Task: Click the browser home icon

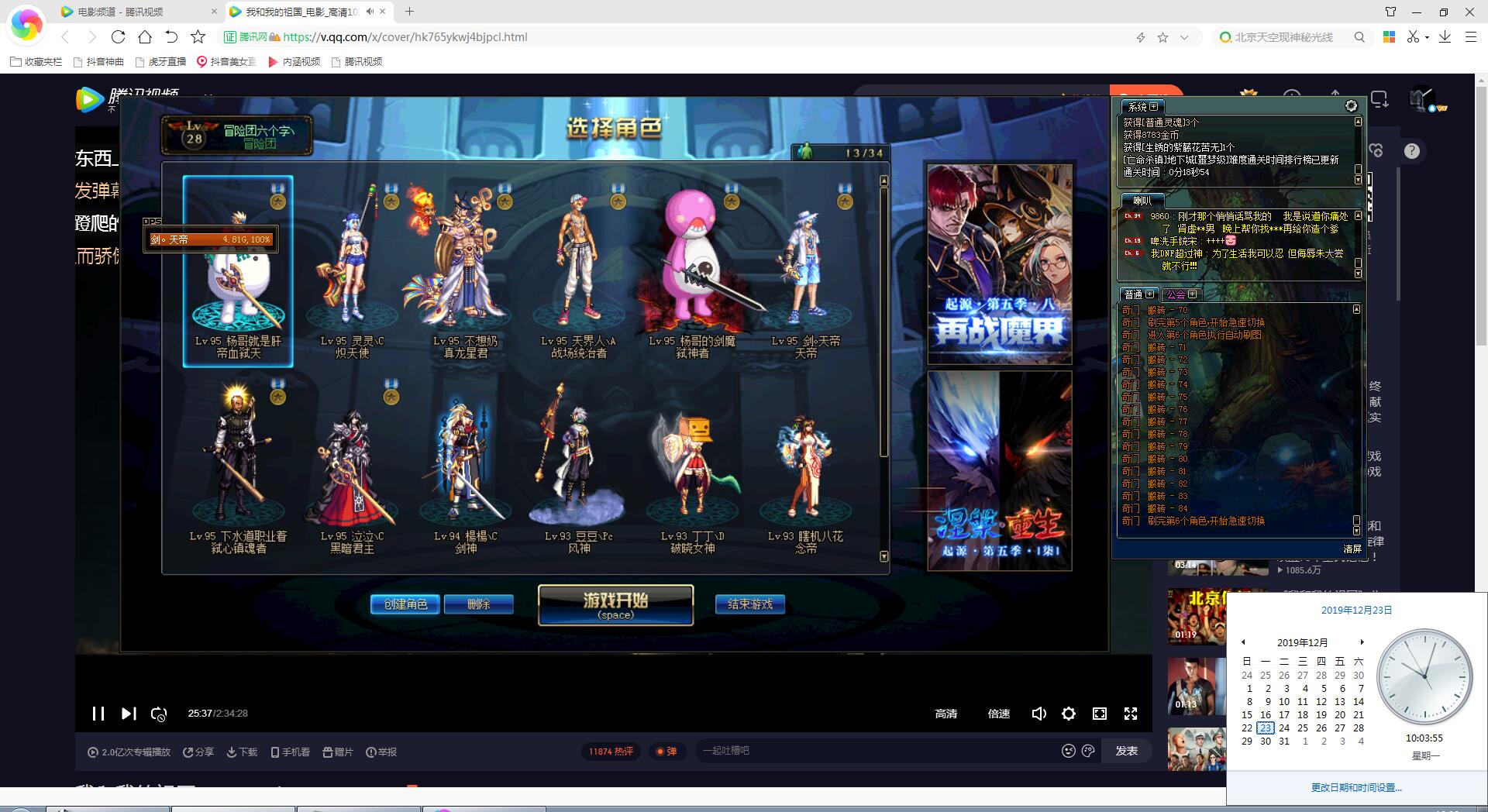Action: [145, 36]
